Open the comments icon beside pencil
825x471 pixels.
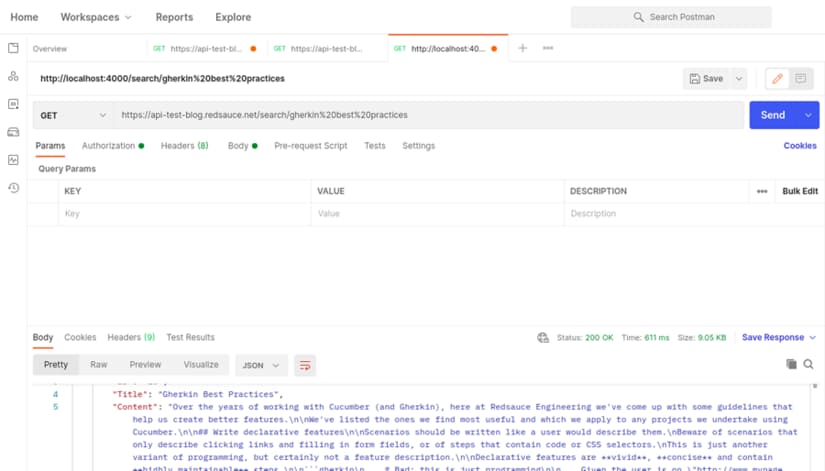(x=801, y=79)
